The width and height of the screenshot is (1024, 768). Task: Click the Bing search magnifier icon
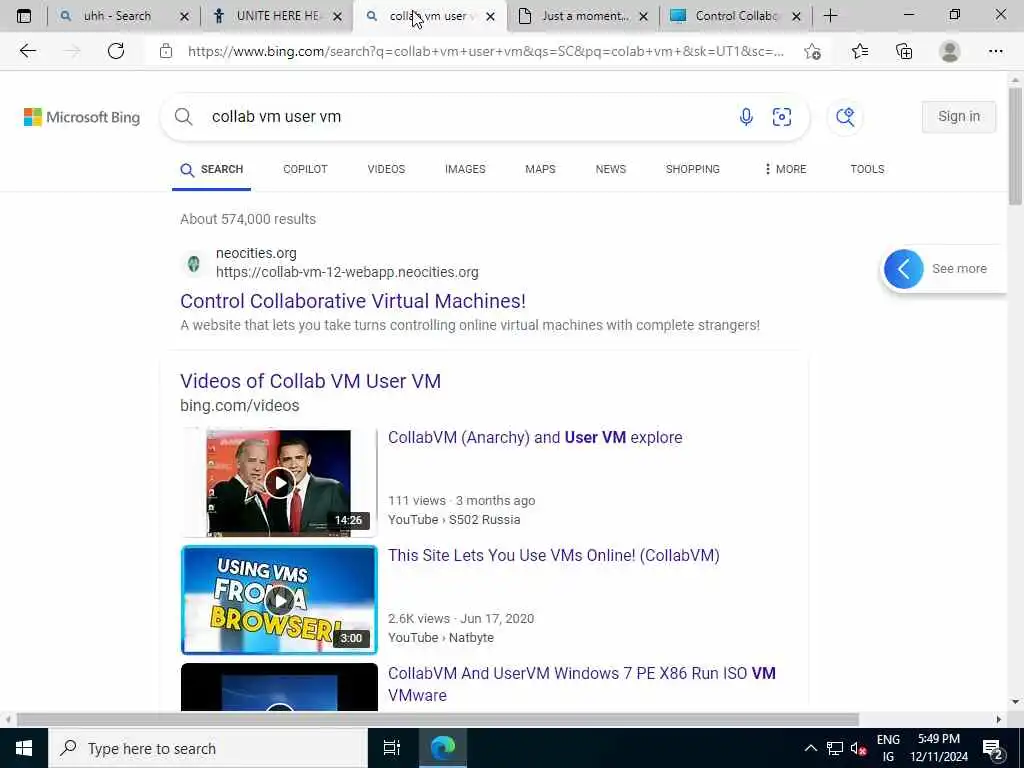coord(184,117)
